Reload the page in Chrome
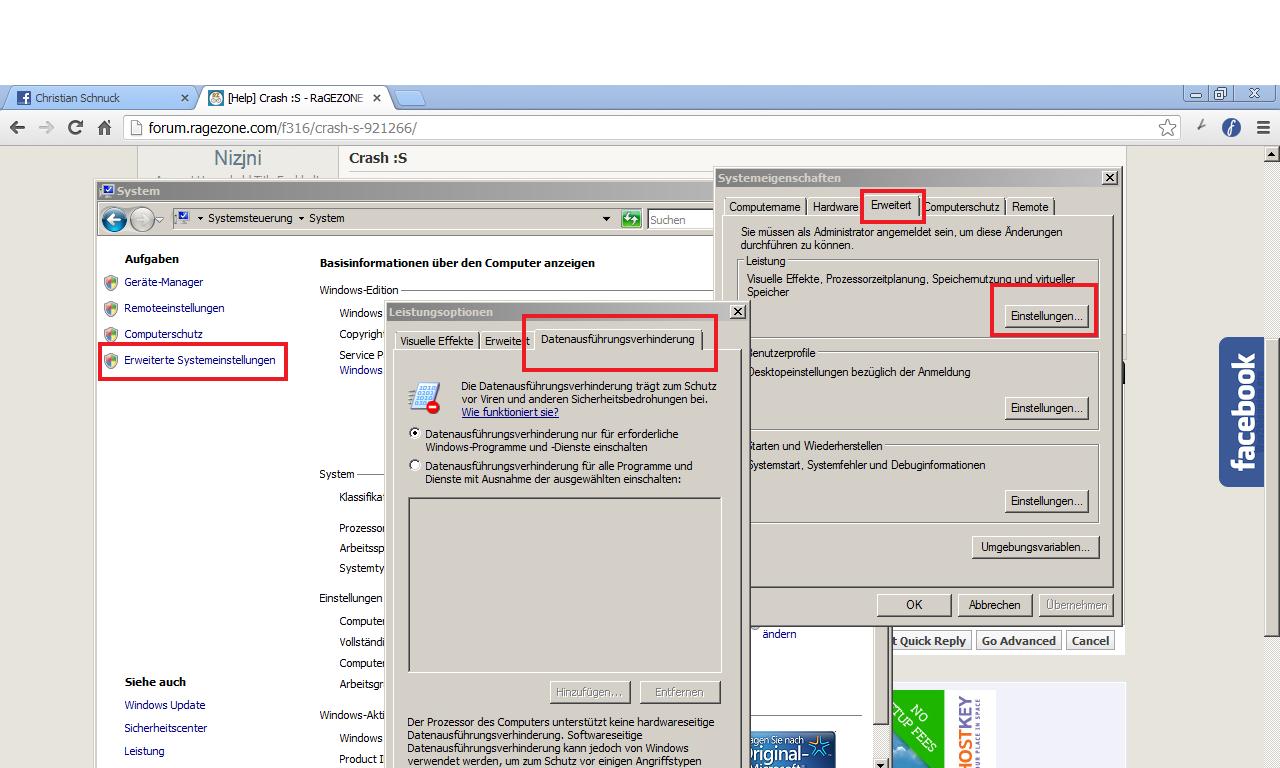Image resolution: width=1280 pixels, height=768 pixels. (75, 128)
